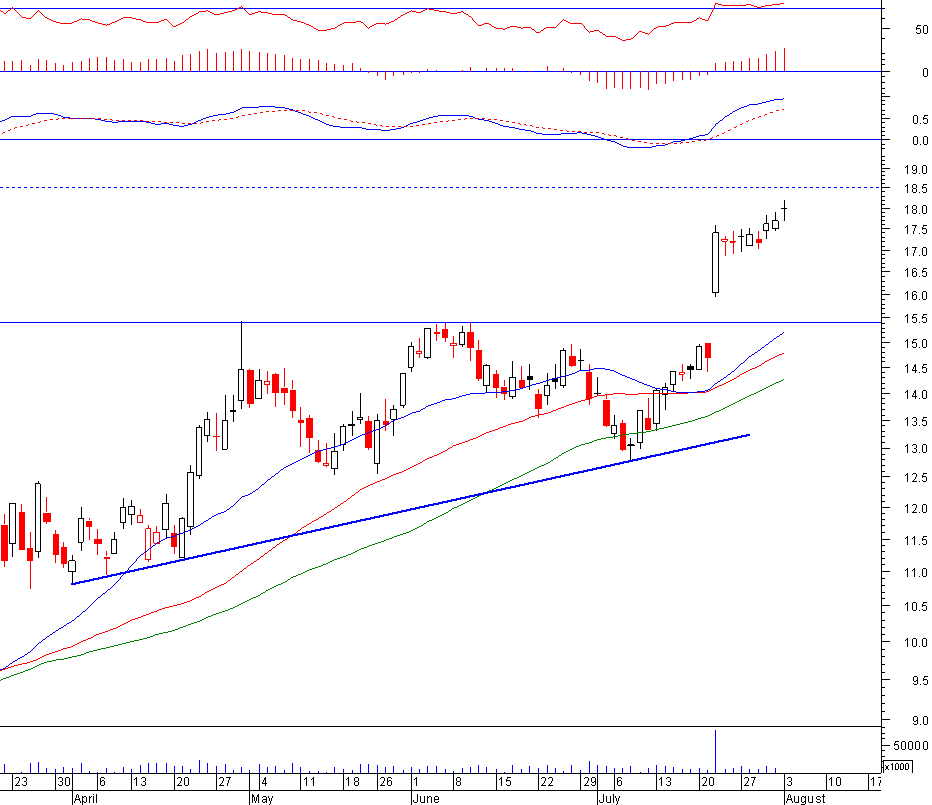Select the thick blue ascending trendline

point(411,509)
